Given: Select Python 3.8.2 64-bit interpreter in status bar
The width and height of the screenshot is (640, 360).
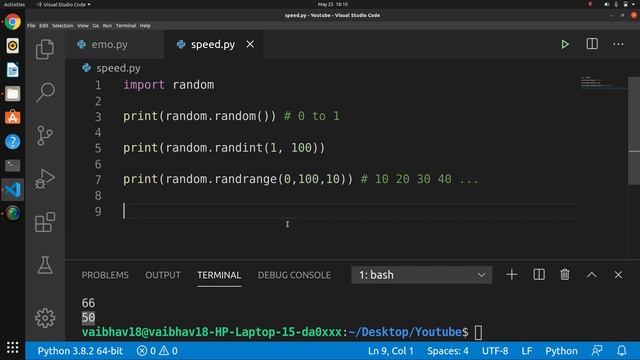Looking at the screenshot, I should click(x=80, y=351).
